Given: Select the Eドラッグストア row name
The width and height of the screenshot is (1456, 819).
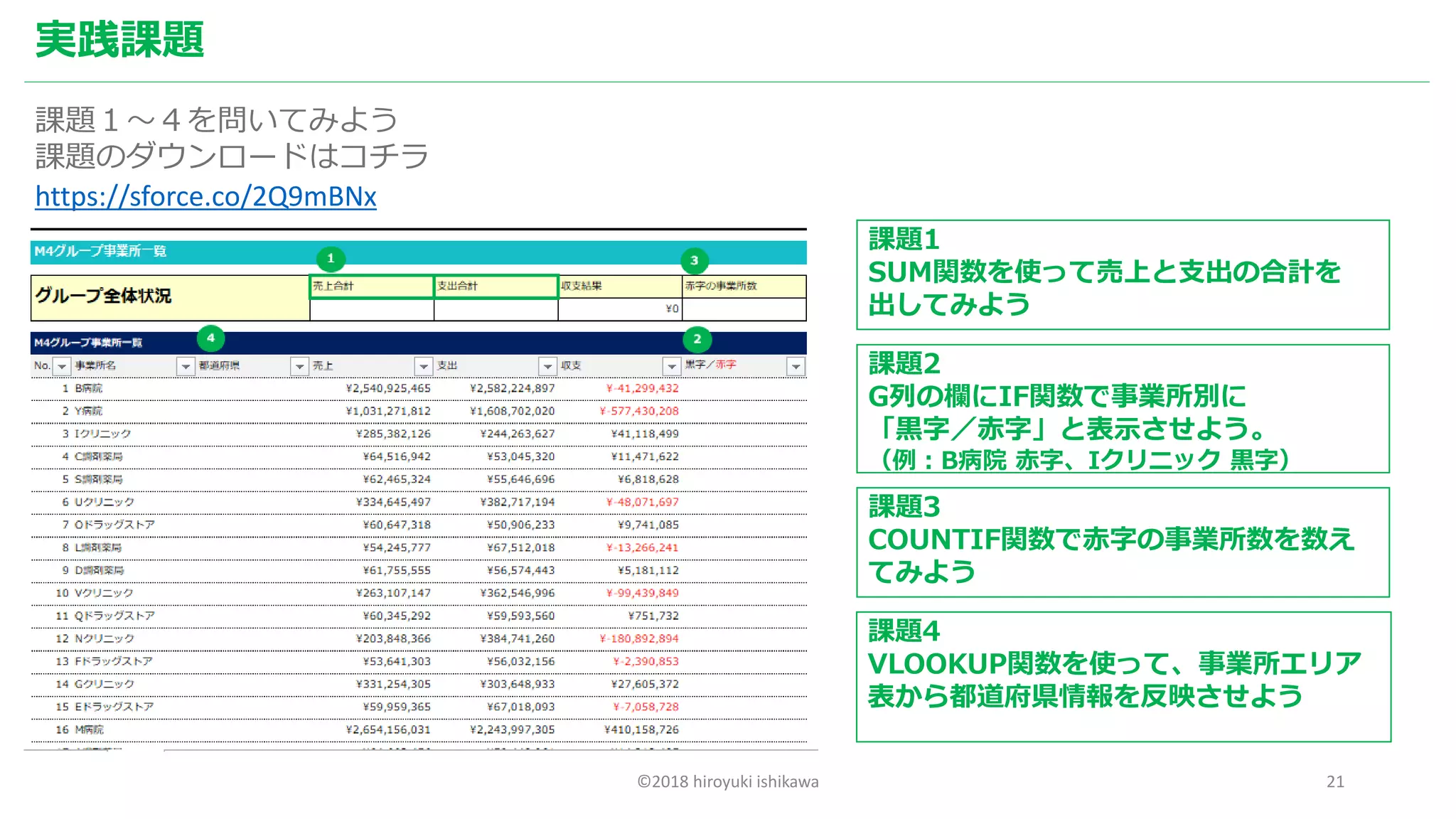Looking at the screenshot, I should [114, 707].
